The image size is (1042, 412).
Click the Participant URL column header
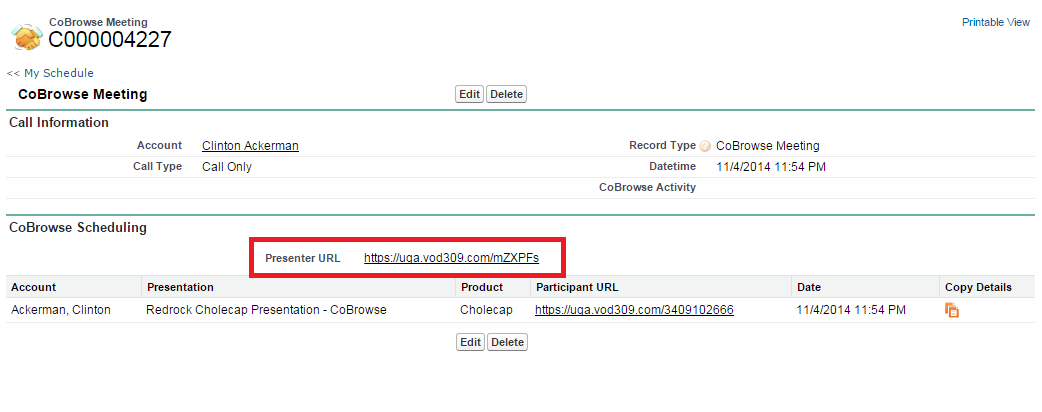[x=577, y=287]
